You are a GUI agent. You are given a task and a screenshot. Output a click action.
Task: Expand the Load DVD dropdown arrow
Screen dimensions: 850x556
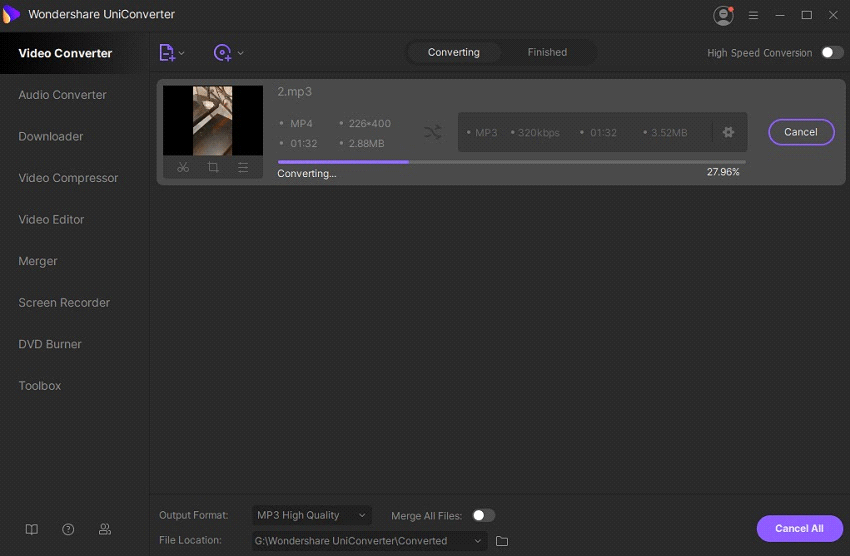pyautogui.click(x=241, y=53)
